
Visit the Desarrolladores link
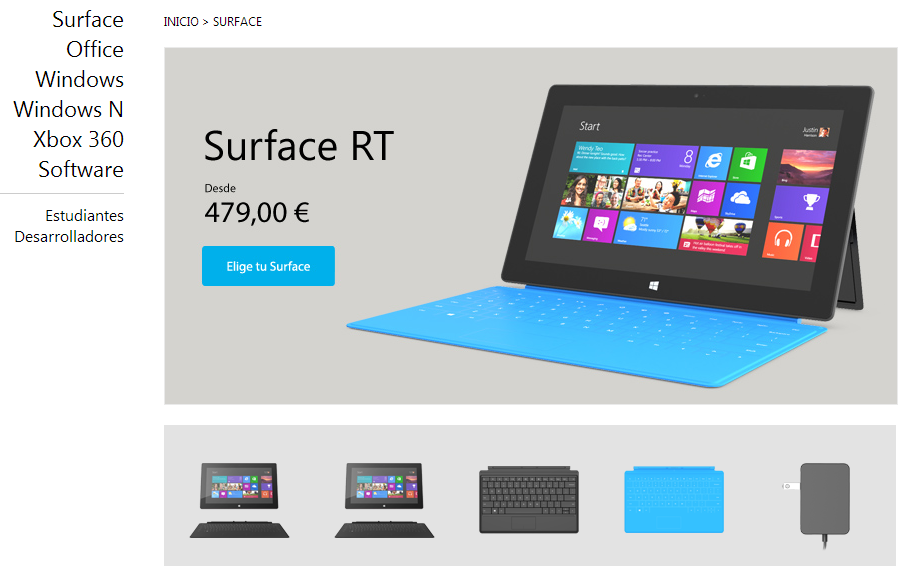point(69,237)
